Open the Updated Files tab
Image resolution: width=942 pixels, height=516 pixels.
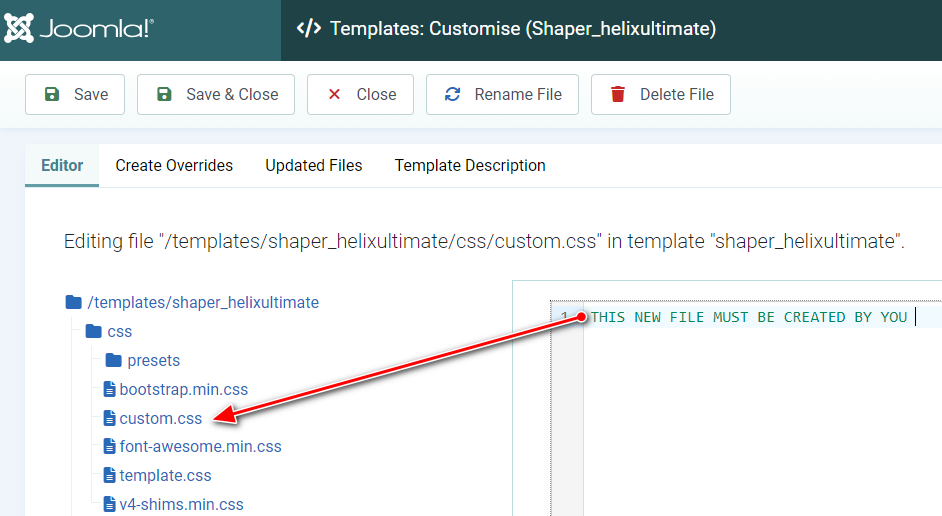coord(314,165)
